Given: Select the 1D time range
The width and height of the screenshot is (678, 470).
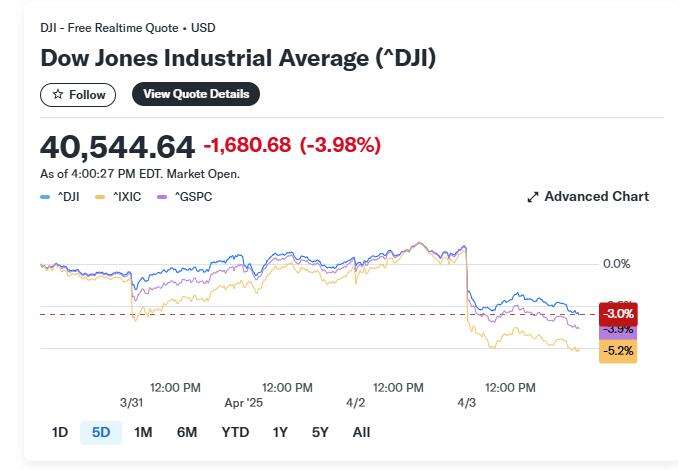Looking at the screenshot, I should point(60,432).
